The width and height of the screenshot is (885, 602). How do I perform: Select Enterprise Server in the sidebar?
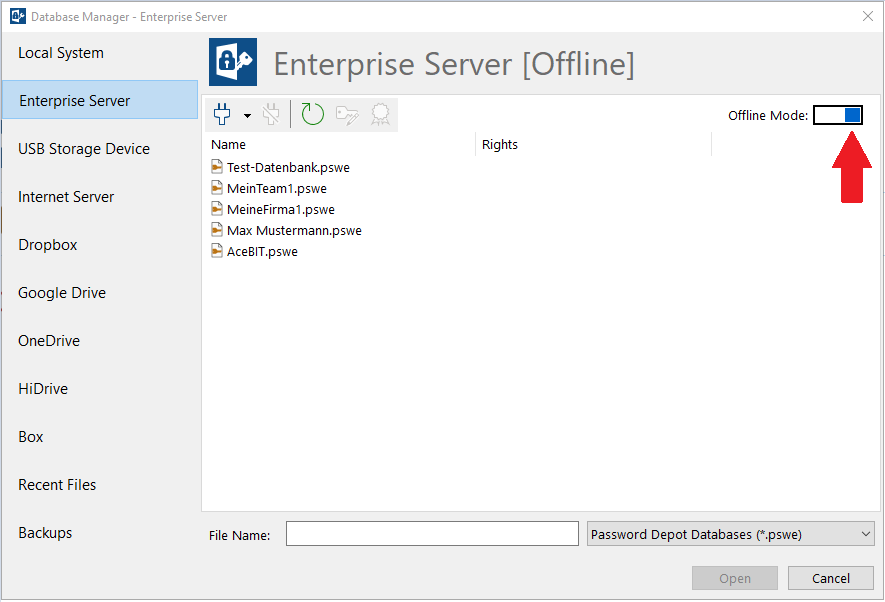(100, 100)
